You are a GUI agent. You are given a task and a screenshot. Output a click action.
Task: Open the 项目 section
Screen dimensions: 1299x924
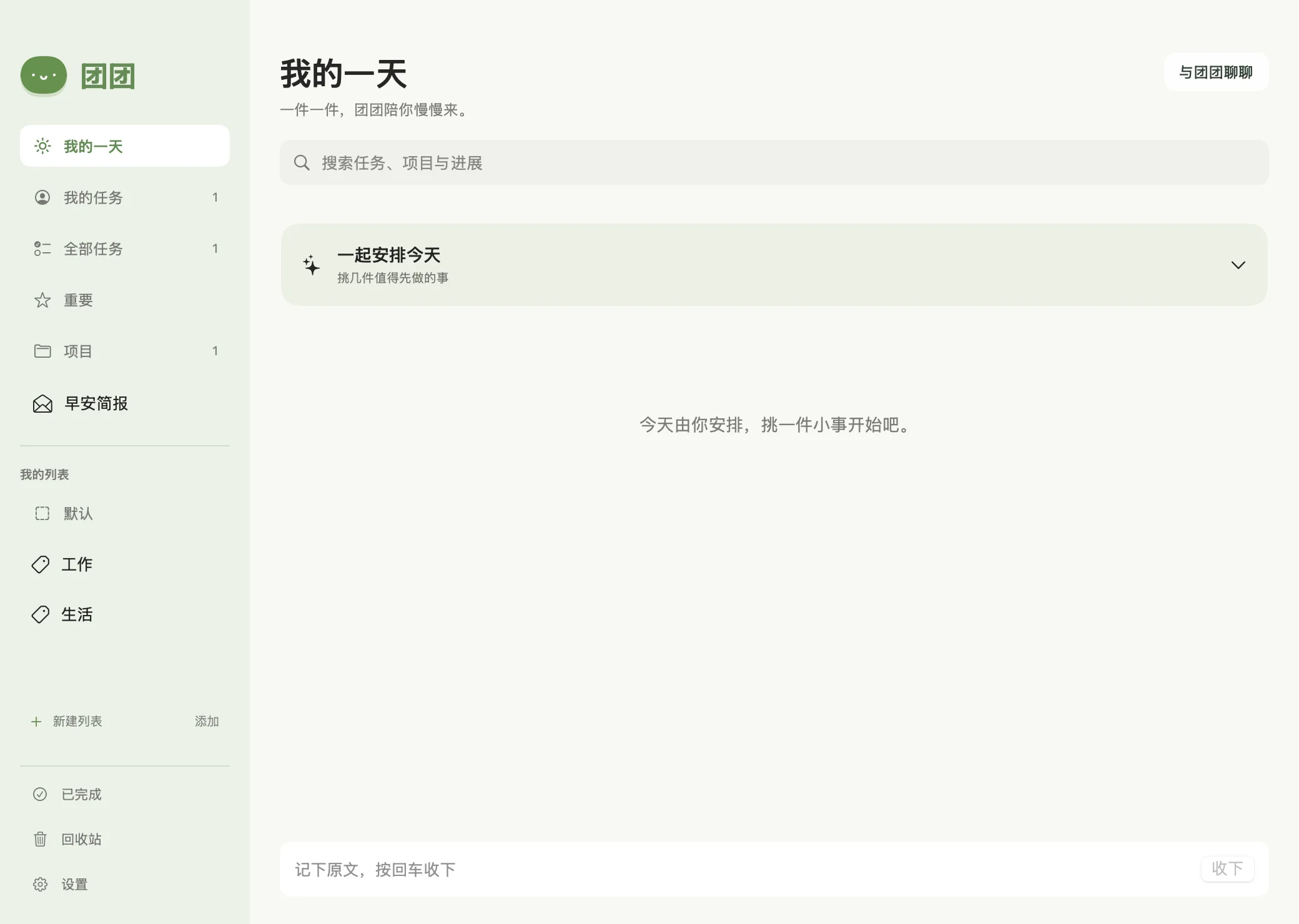pos(125,351)
